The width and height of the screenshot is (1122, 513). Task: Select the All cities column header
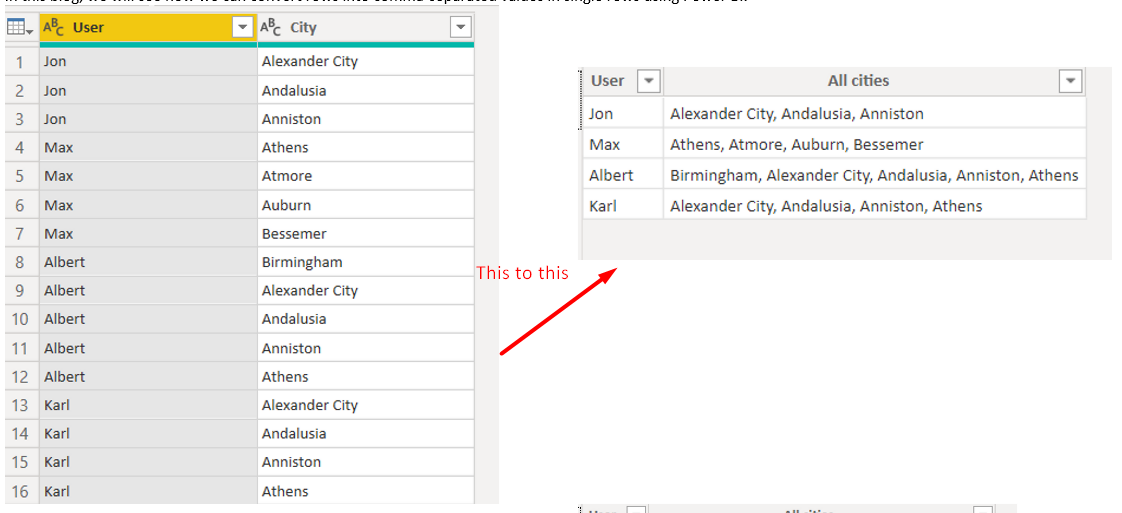[873, 81]
